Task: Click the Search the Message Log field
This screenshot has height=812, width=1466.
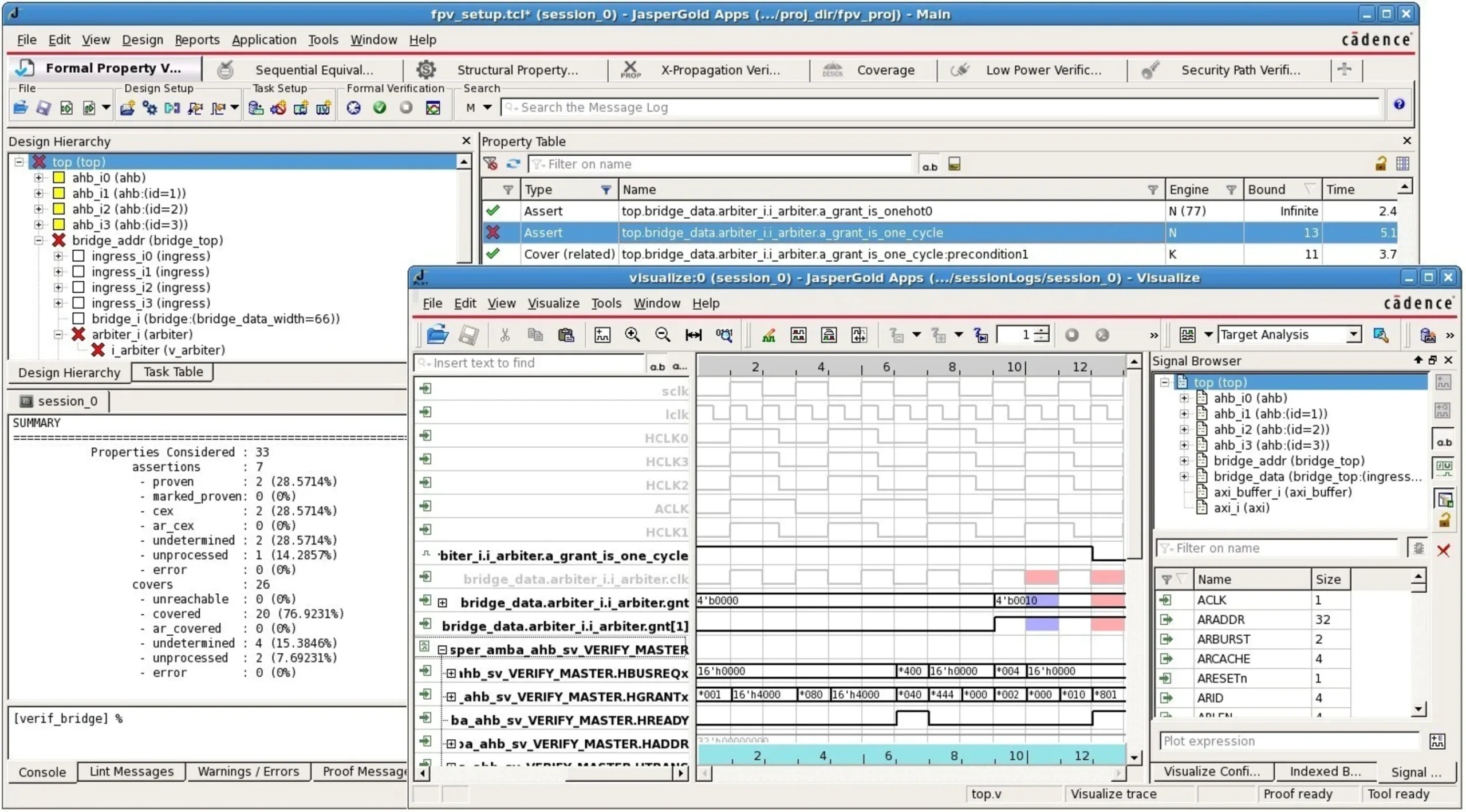Action: tap(940, 108)
